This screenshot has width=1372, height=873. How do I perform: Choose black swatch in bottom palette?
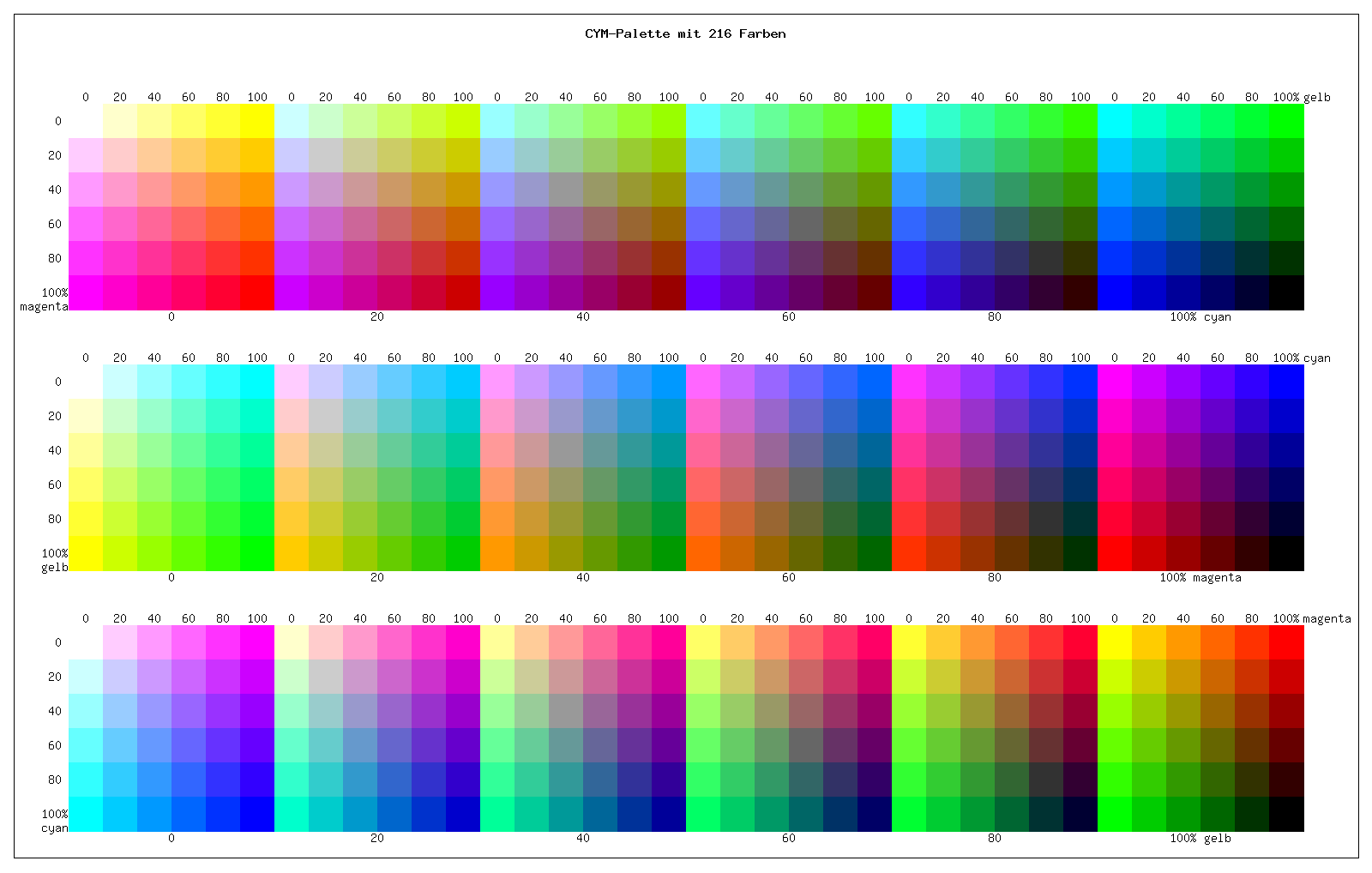pyautogui.click(x=1286, y=814)
